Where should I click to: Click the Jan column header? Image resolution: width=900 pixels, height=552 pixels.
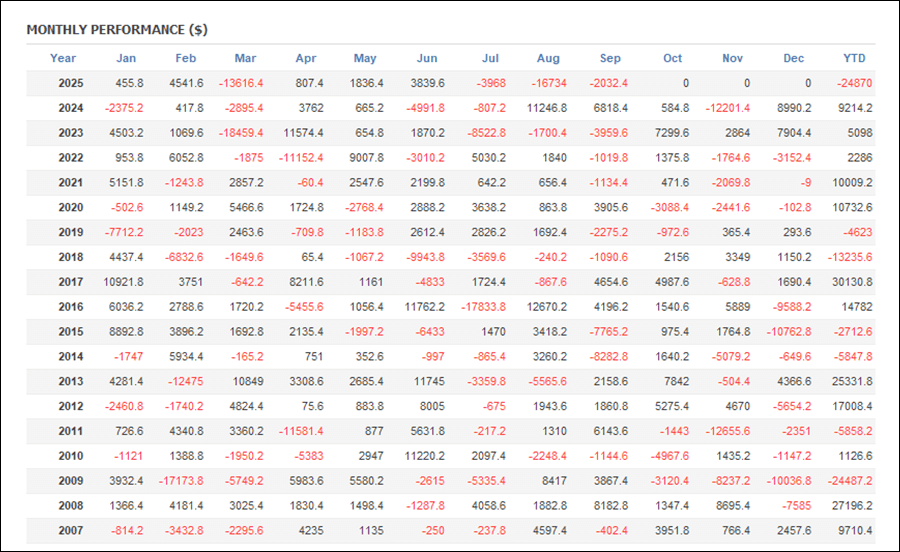[126, 58]
